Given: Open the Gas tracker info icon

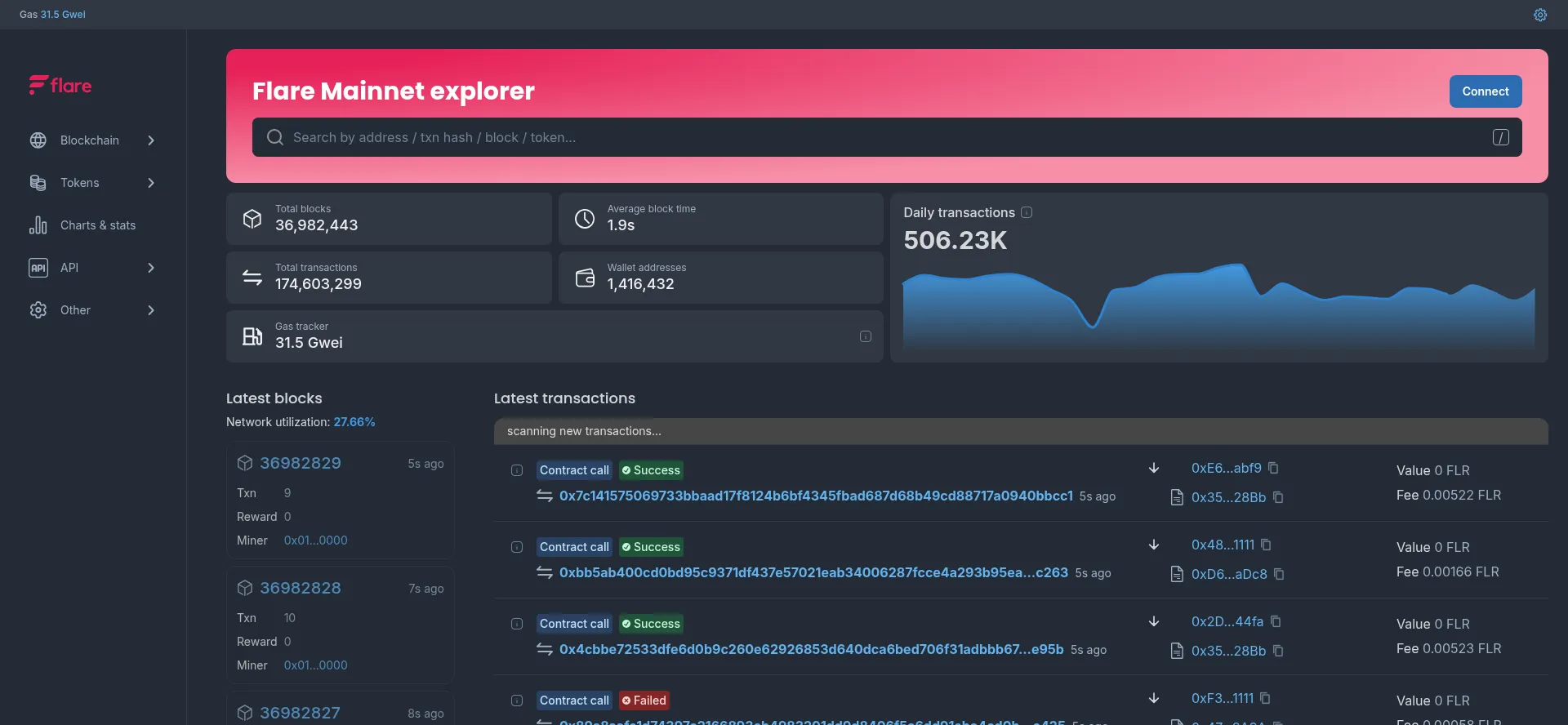Looking at the screenshot, I should [x=866, y=336].
